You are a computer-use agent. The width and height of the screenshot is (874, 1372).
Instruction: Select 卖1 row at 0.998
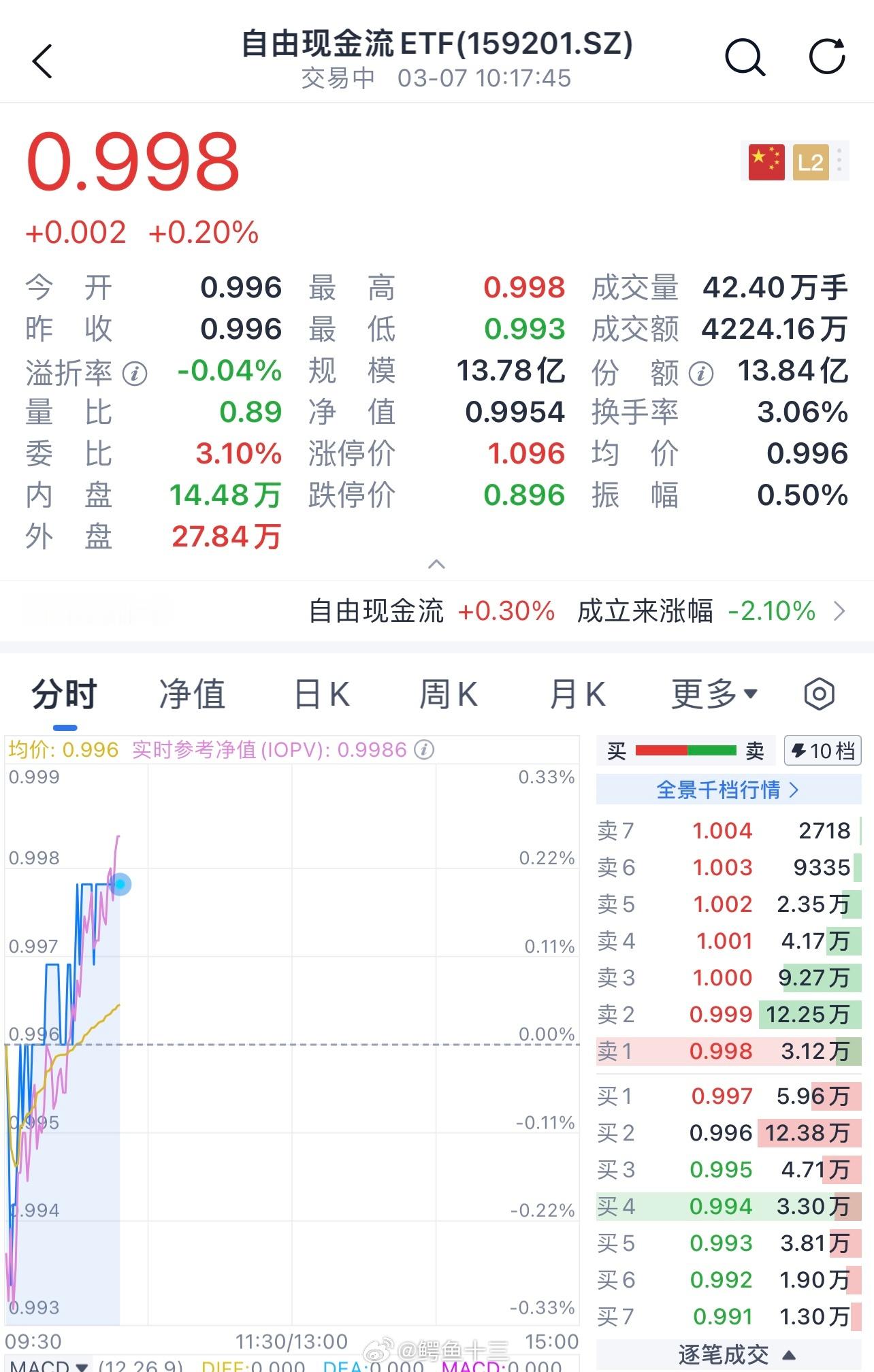[728, 1051]
